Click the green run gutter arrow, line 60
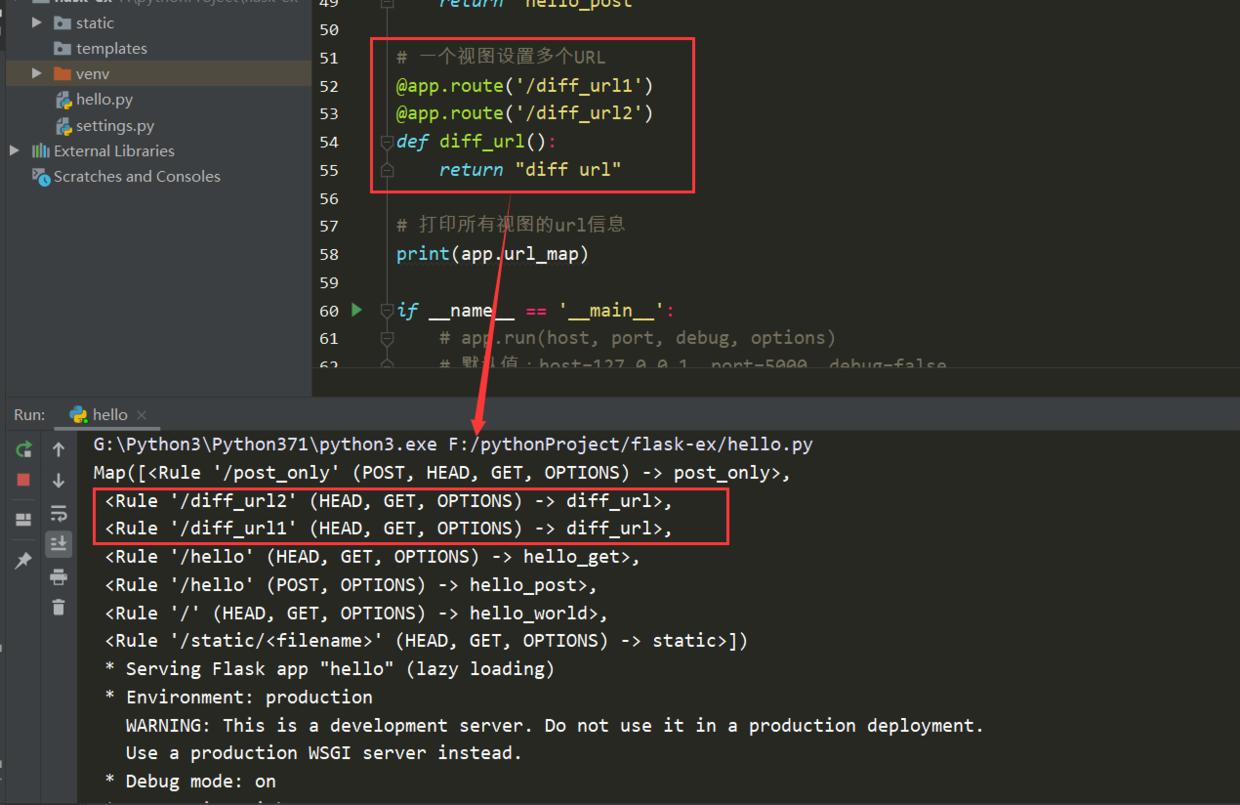The image size is (1240, 805). pos(357,310)
